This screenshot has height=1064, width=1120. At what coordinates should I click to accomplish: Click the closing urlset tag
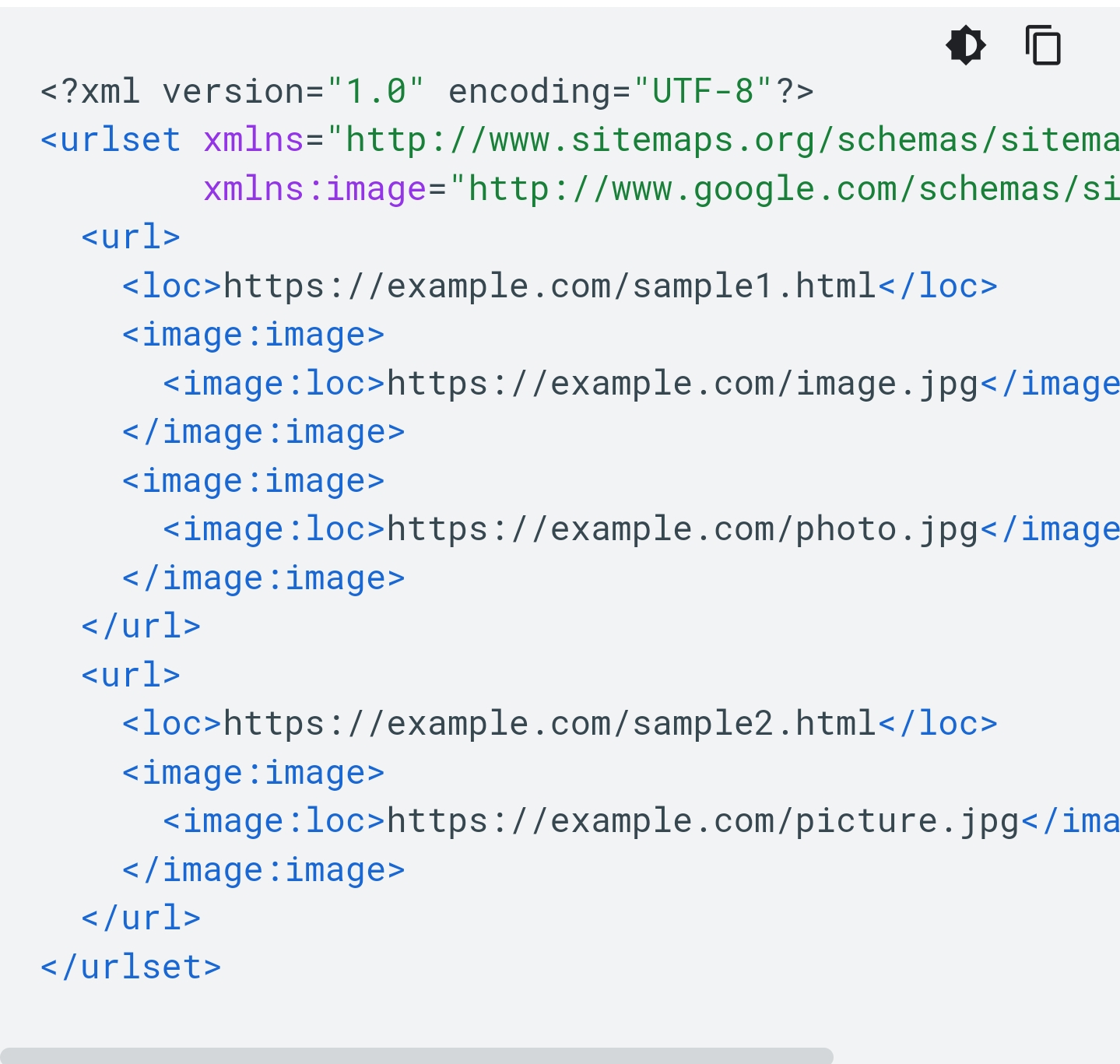click(x=131, y=967)
